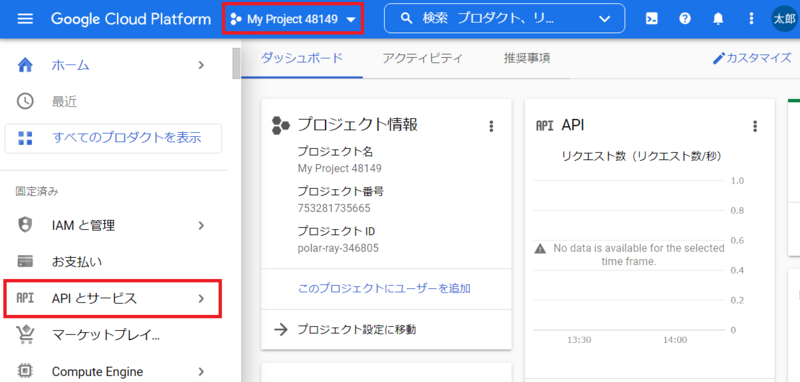Click the ホーム house icon
Viewport: 800px width, 382px height.
[25, 65]
